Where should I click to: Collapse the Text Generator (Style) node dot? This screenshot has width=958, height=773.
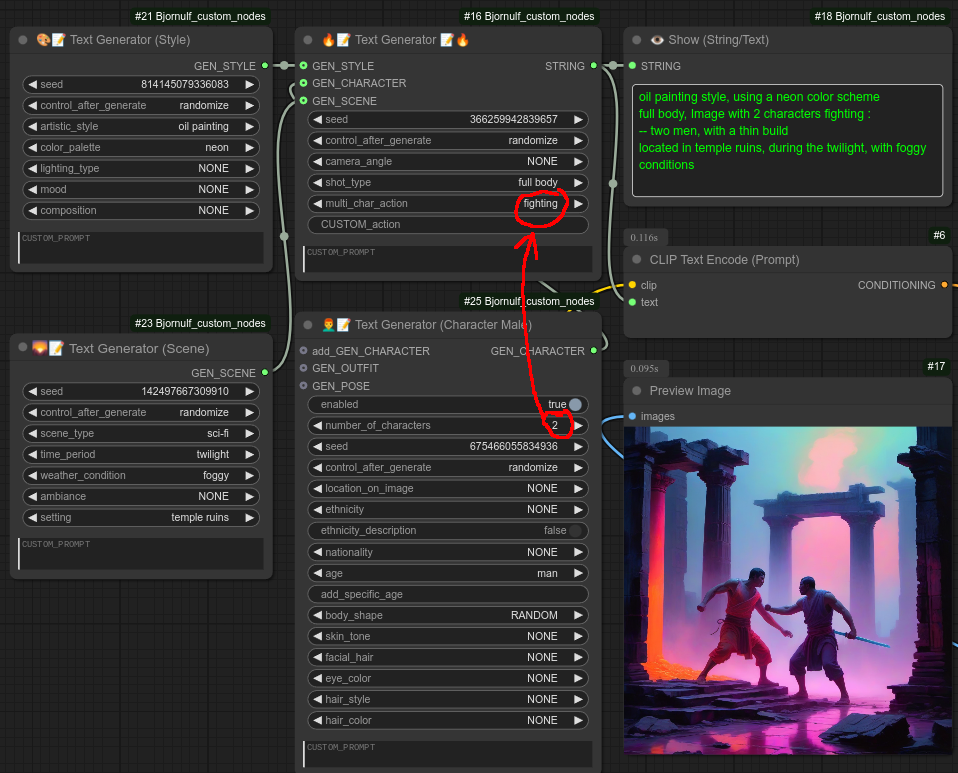click(23, 40)
